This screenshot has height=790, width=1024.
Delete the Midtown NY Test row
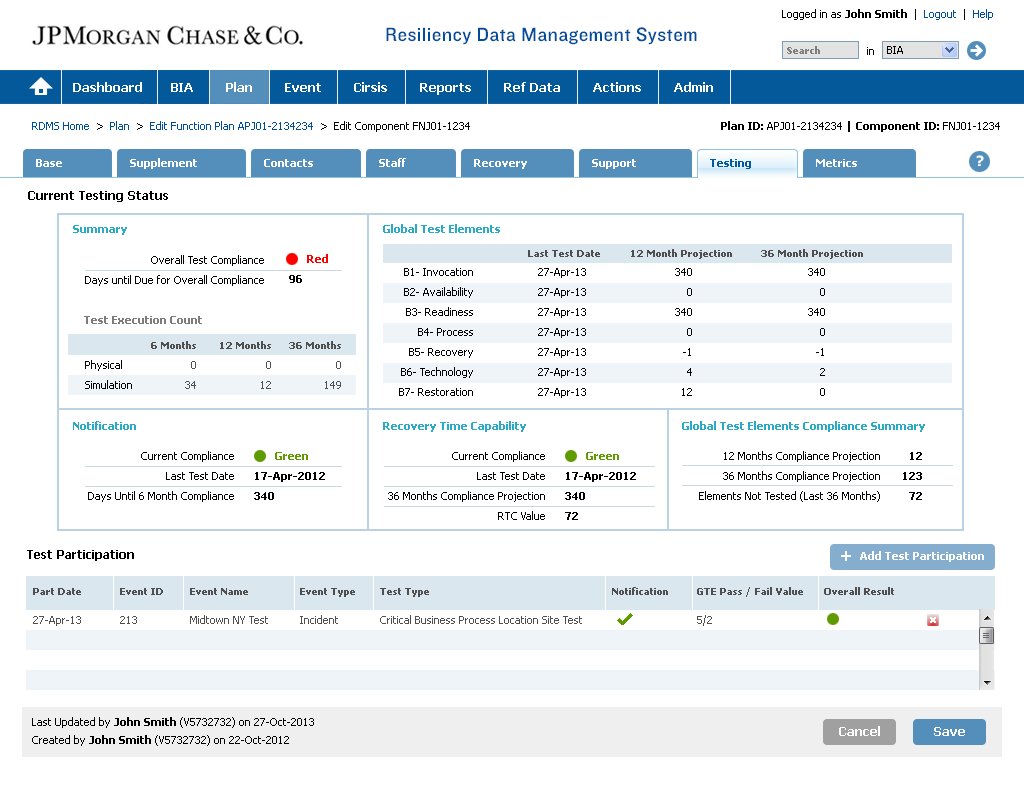pyautogui.click(x=932, y=620)
